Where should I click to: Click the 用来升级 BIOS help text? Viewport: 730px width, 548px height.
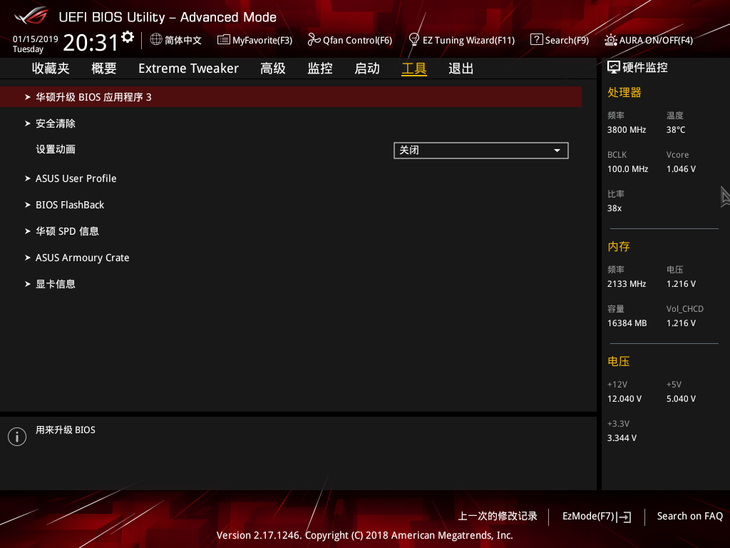pos(66,430)
